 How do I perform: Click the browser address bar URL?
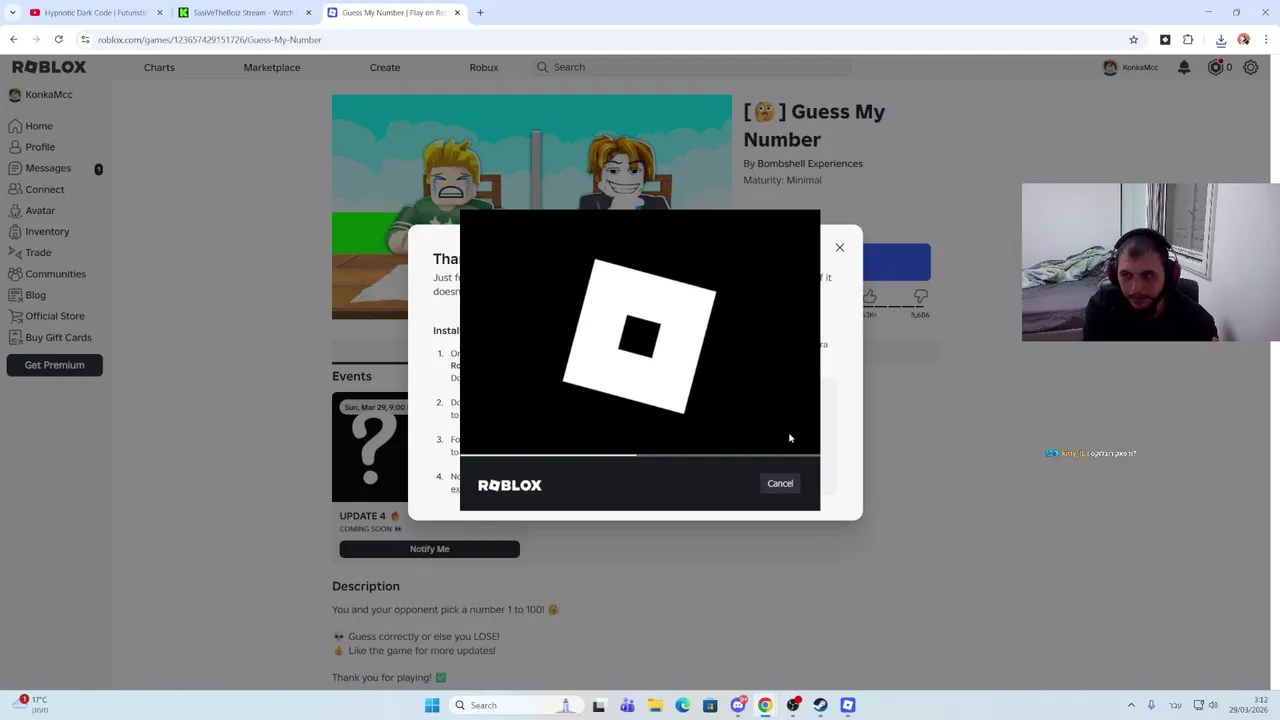209,40
